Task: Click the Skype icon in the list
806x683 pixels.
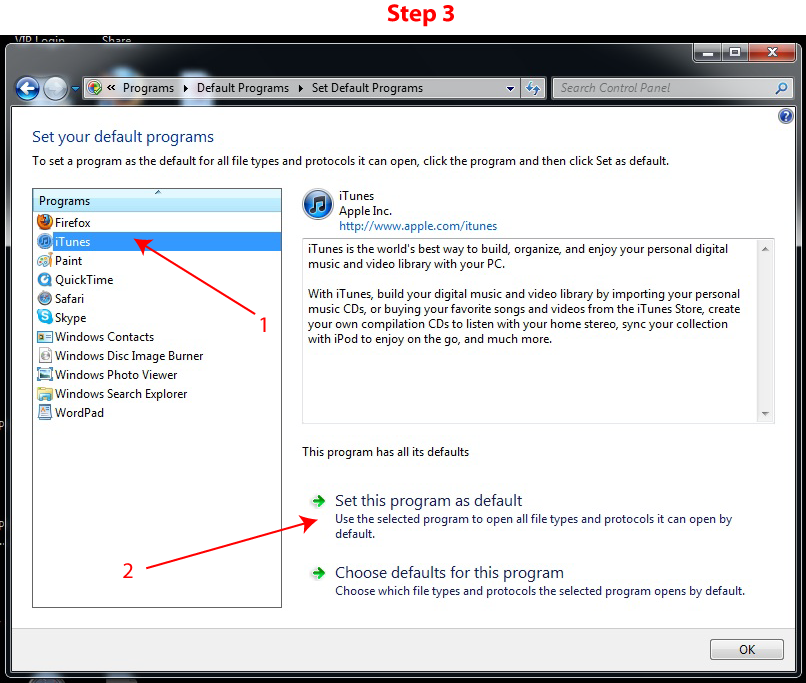Action: (x=45, y=317)
